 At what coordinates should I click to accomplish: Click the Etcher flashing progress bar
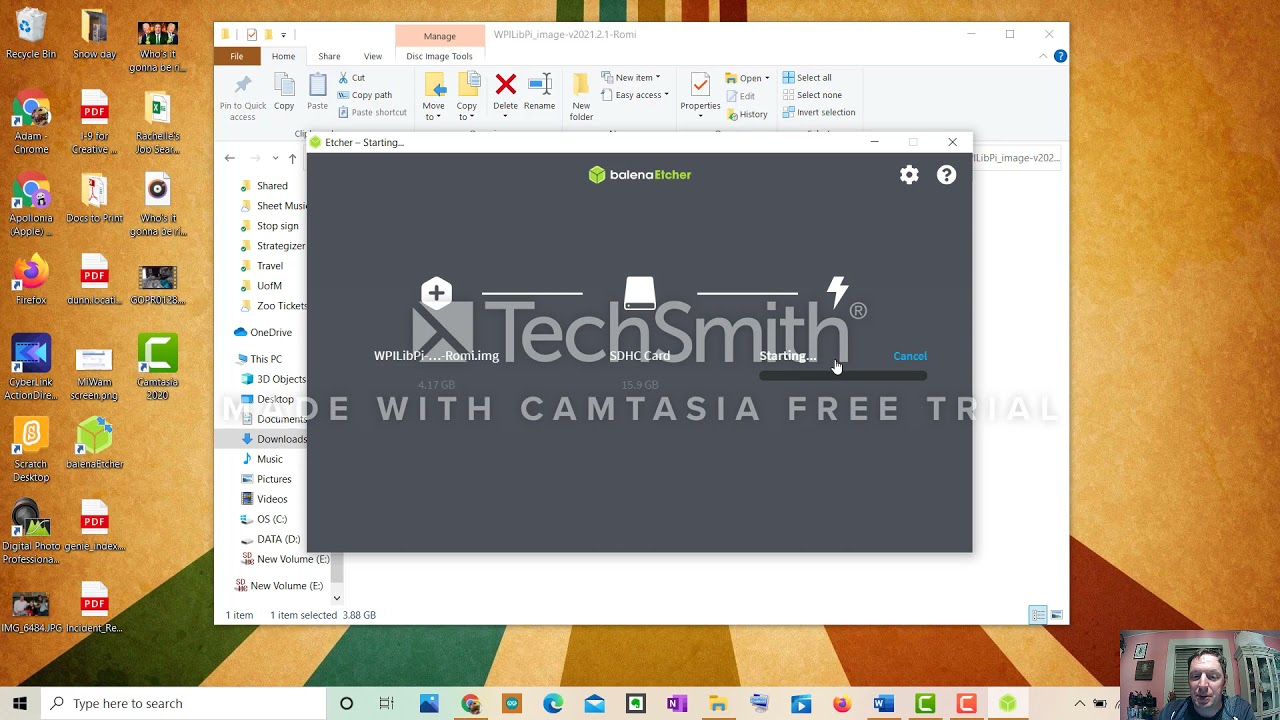coord(843,376)
